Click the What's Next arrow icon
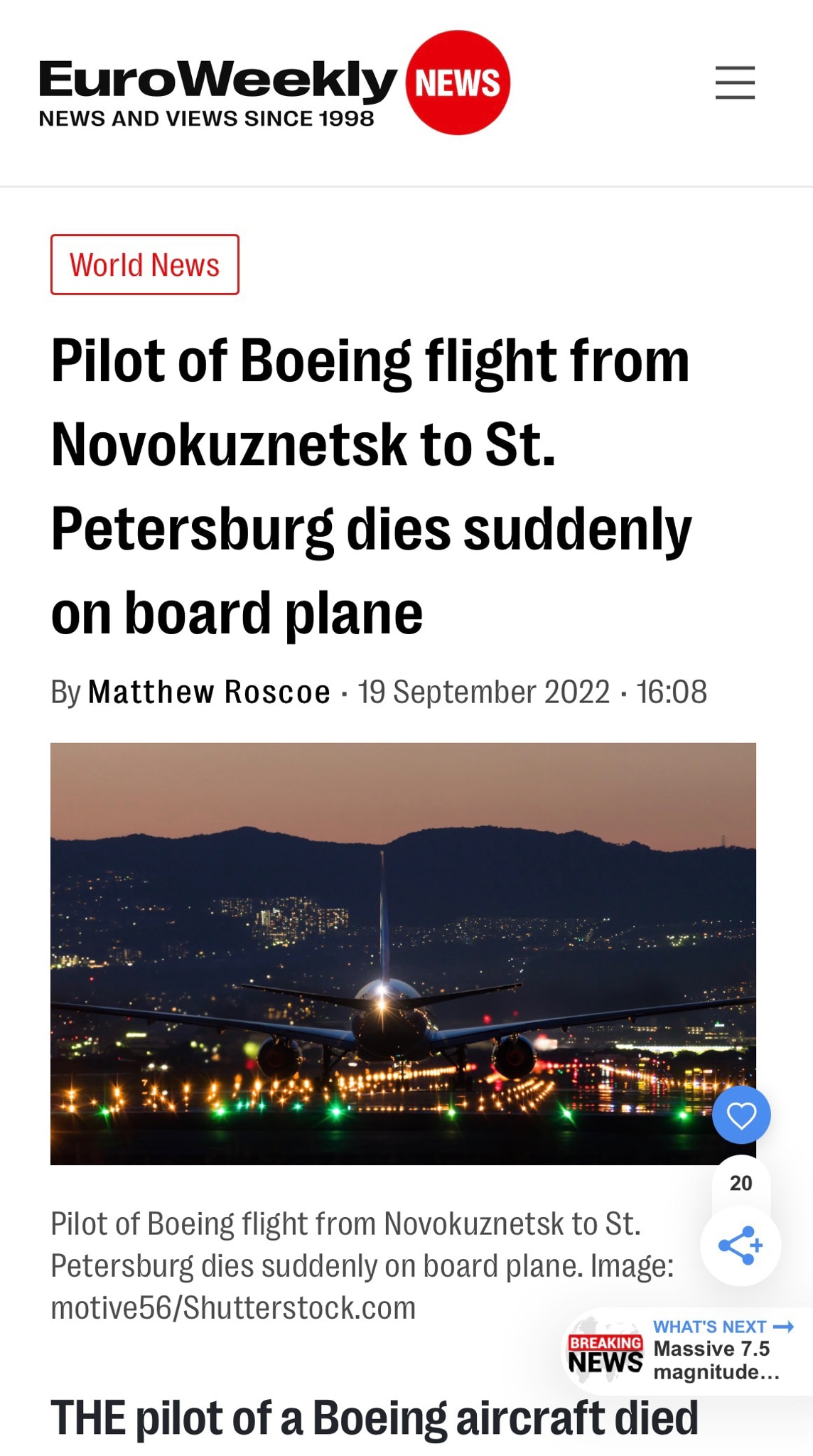Screen dimensions: 813x1456 (783, 1327)
